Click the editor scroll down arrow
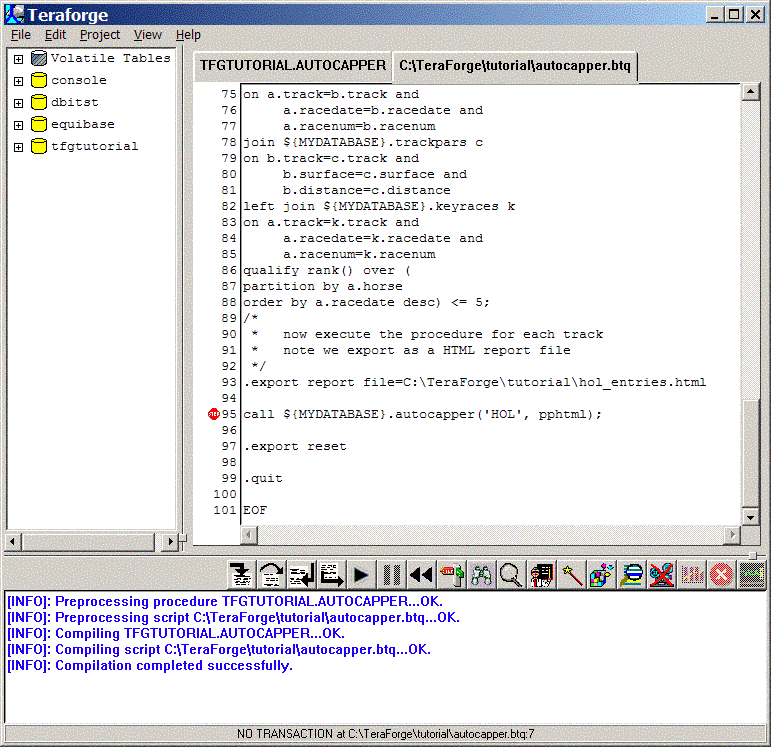The width and height of the screenshot is (771, 747). click(750, 517)
